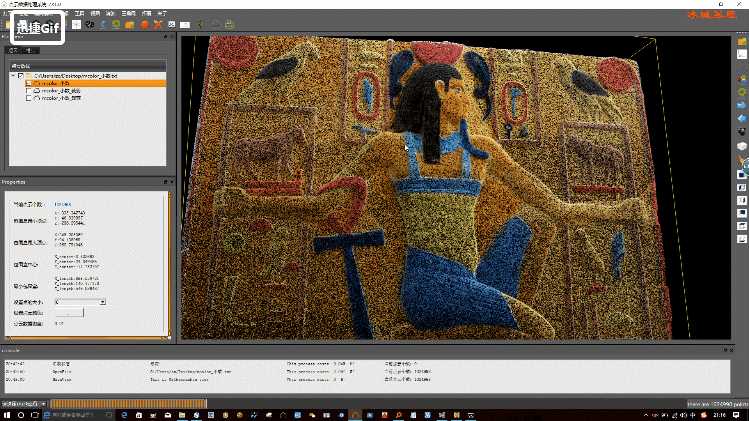Click the 21:10 clock in the system tray
The width and height of the screenshot is (749, 421).
[719, 415]
